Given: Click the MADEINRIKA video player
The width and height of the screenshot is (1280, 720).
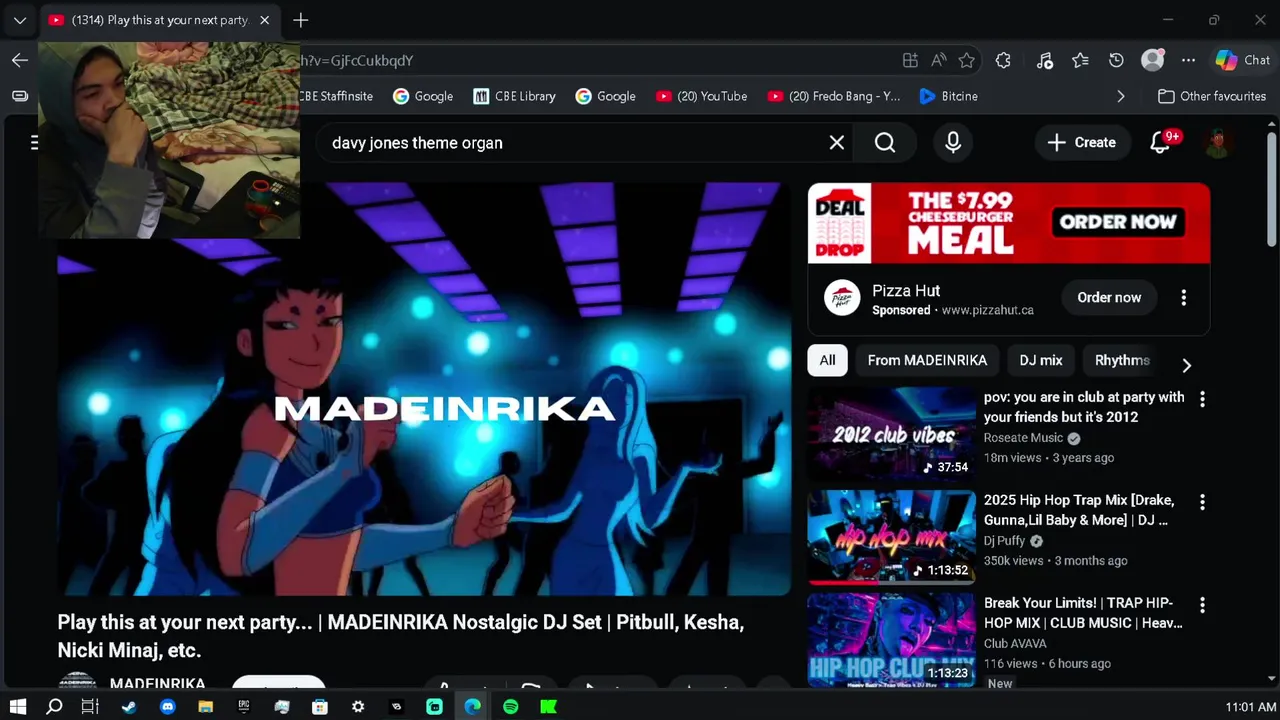Looking at the screenshot, I should [x=424, y=389].
